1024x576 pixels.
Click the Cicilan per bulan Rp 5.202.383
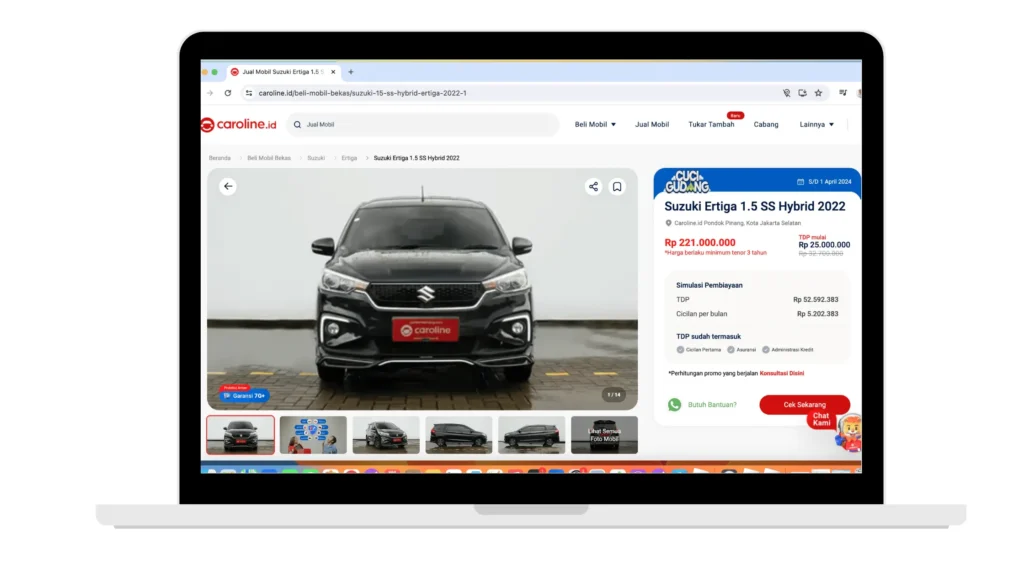click(818, 314)
